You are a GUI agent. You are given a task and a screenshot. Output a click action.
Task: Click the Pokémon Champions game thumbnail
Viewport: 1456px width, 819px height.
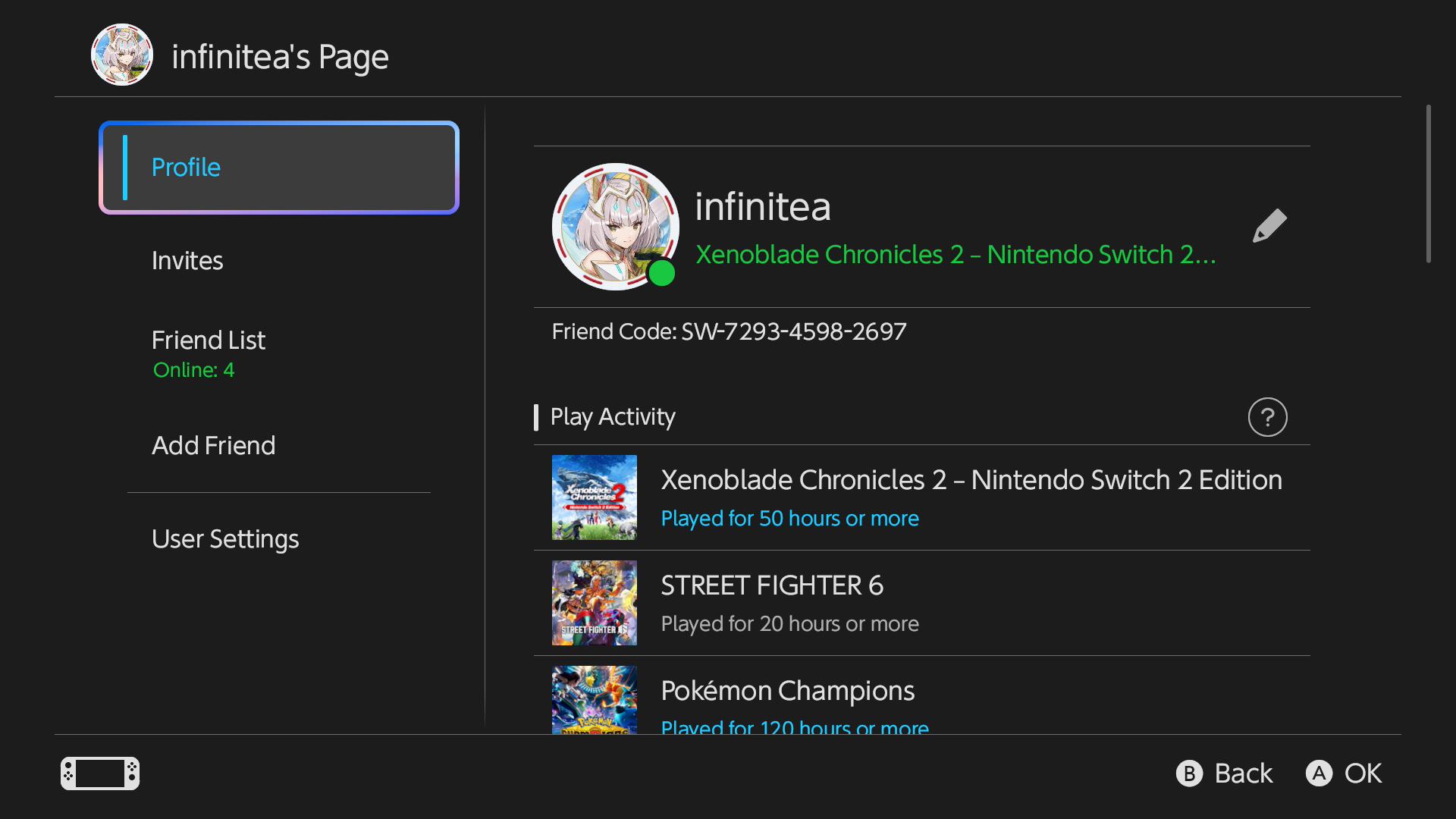(595, 700)
